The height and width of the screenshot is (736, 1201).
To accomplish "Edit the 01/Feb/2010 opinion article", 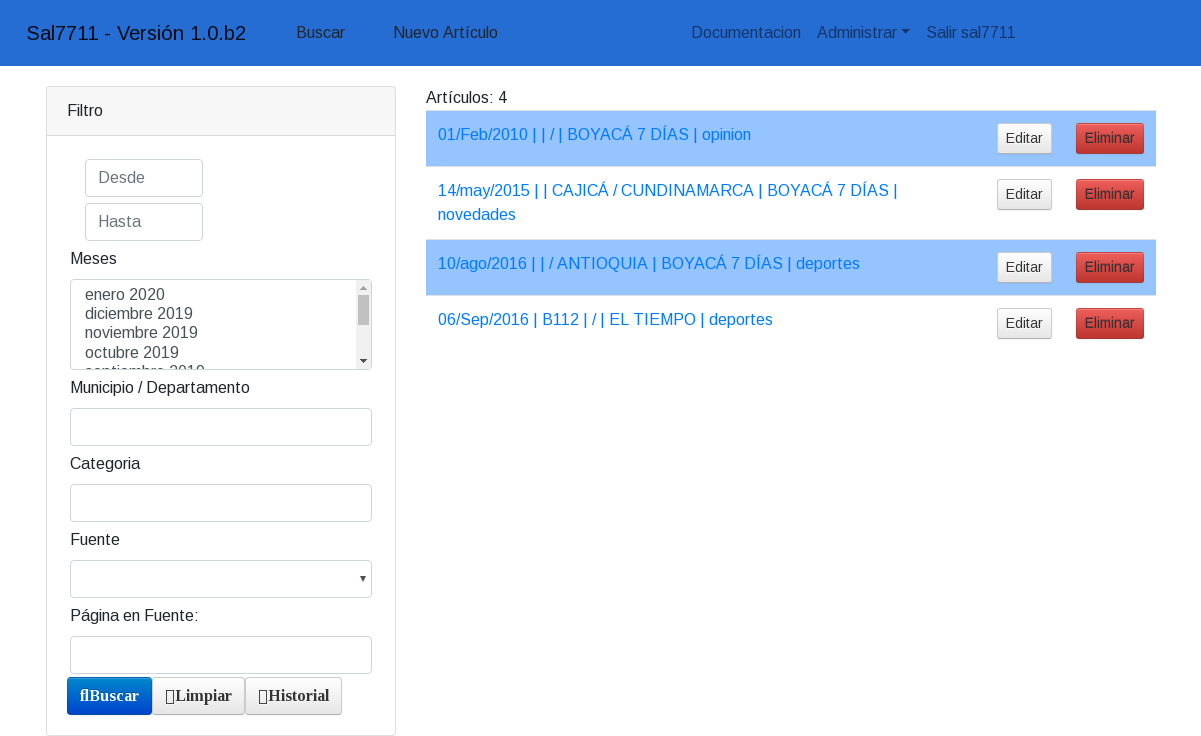I will click(x=1023, y=138).
